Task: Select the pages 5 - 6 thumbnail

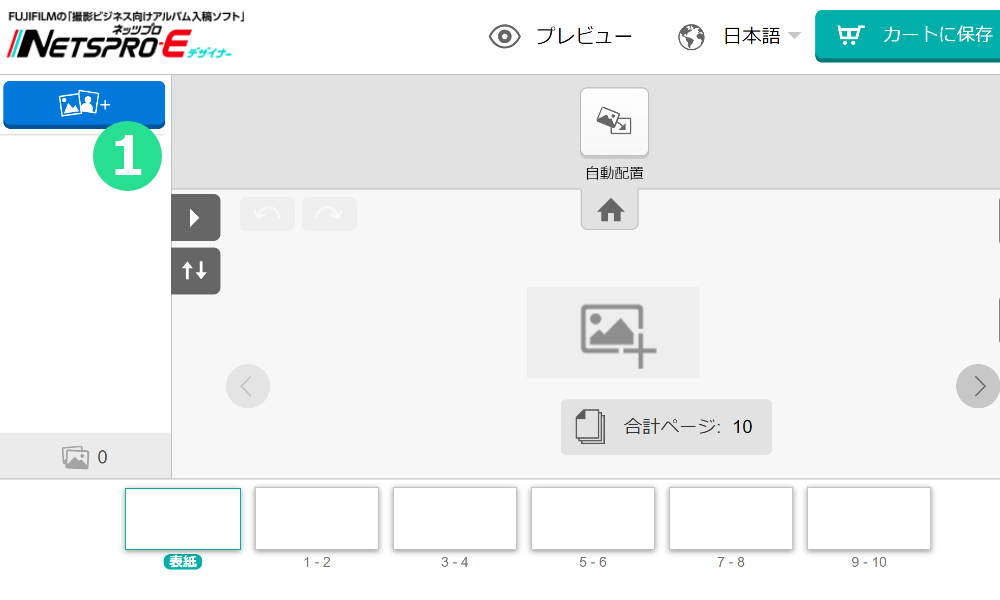Action: tap(593, 519)
